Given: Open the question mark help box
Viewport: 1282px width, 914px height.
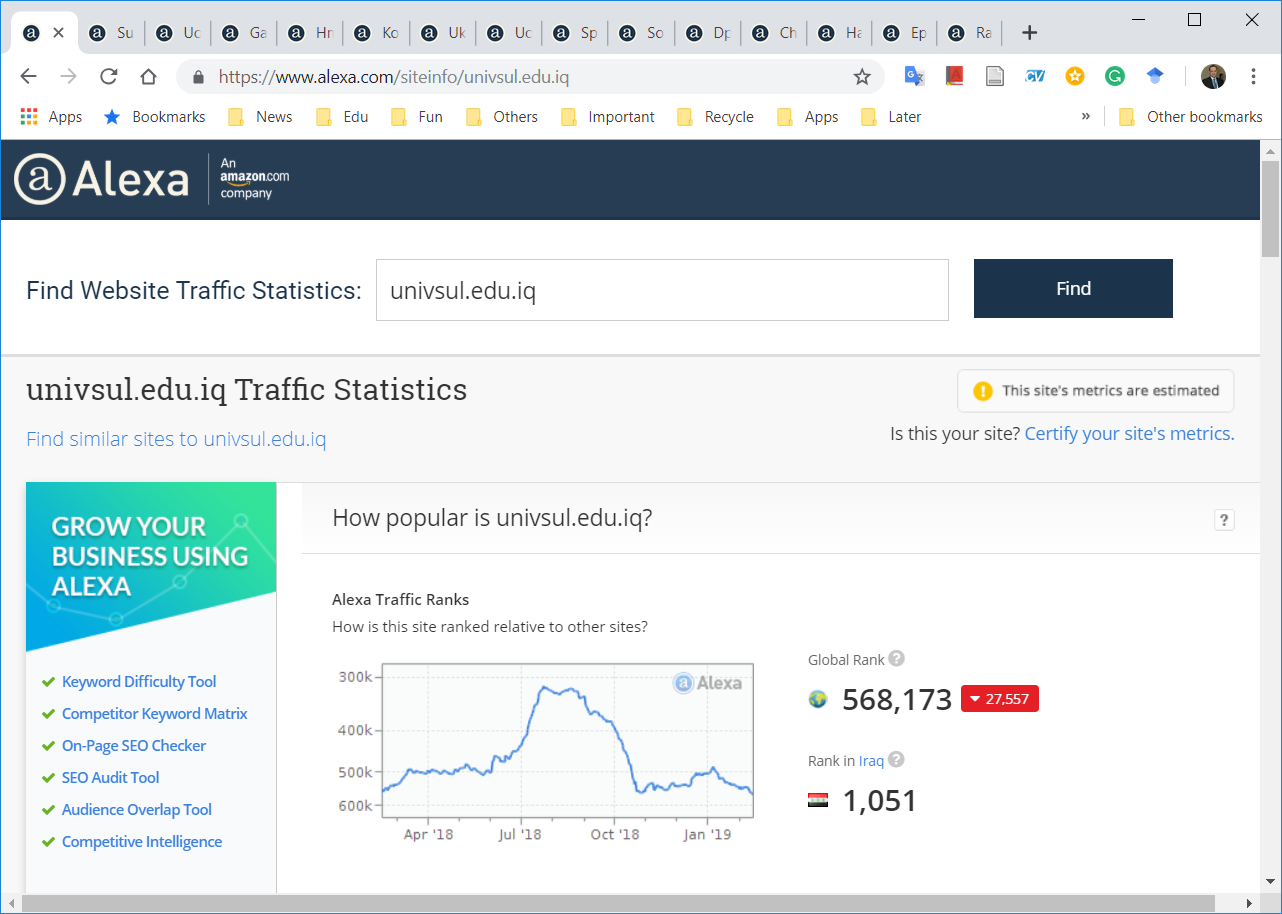Looking at the screenshot, I should click(x=1223, y=519).
